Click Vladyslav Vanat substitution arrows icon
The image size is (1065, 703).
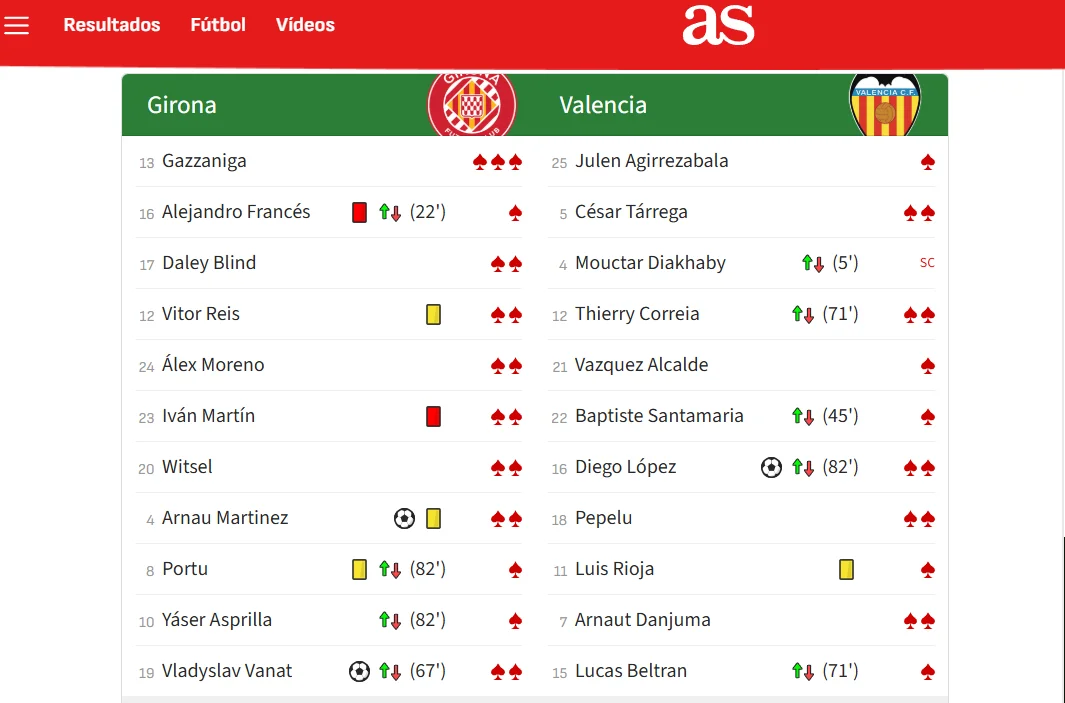(390, 671)
